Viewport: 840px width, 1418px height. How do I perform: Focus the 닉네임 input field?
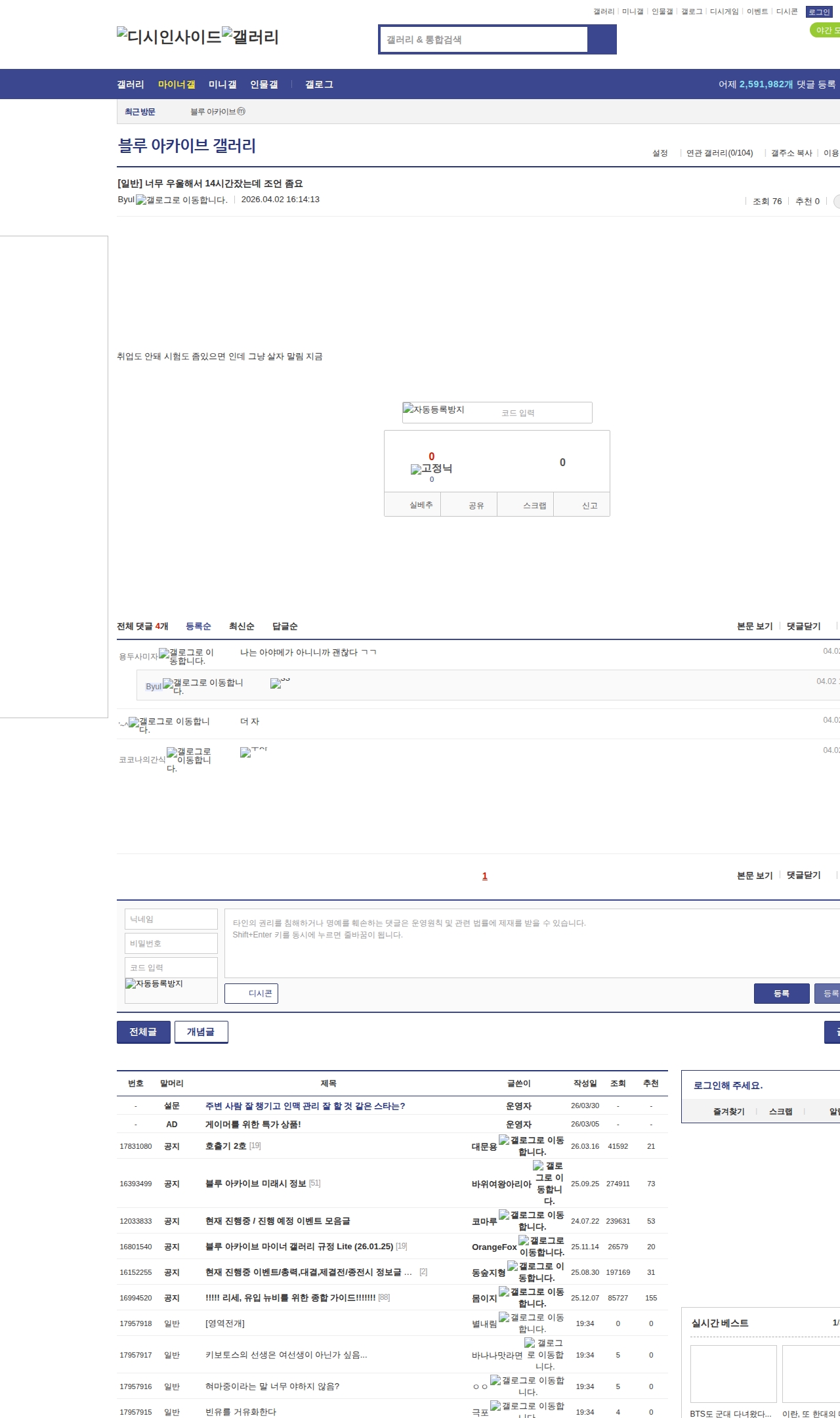tap(171, 919)
